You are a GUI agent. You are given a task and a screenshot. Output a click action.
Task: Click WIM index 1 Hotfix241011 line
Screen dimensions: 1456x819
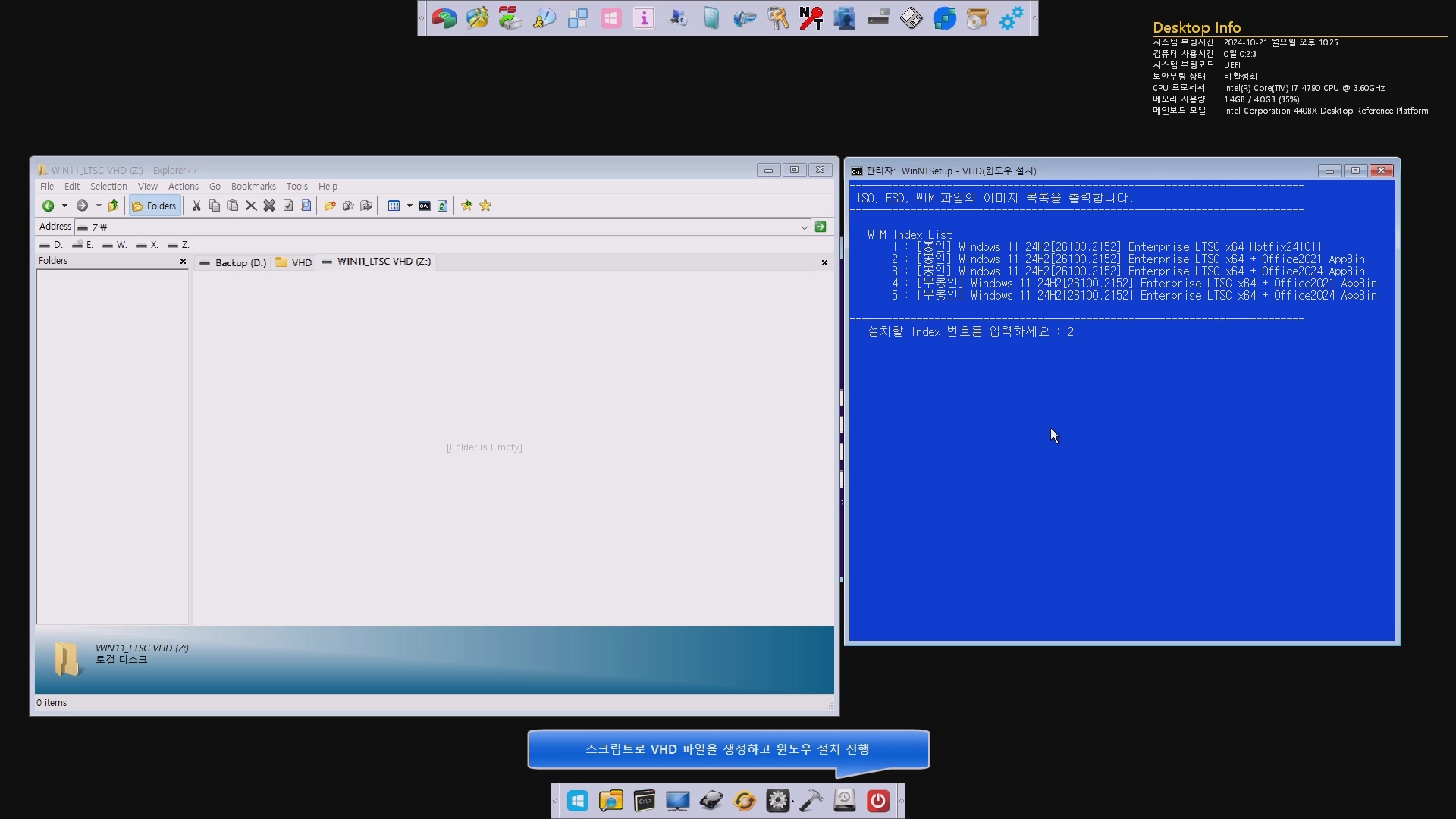tap(1106, 247)
